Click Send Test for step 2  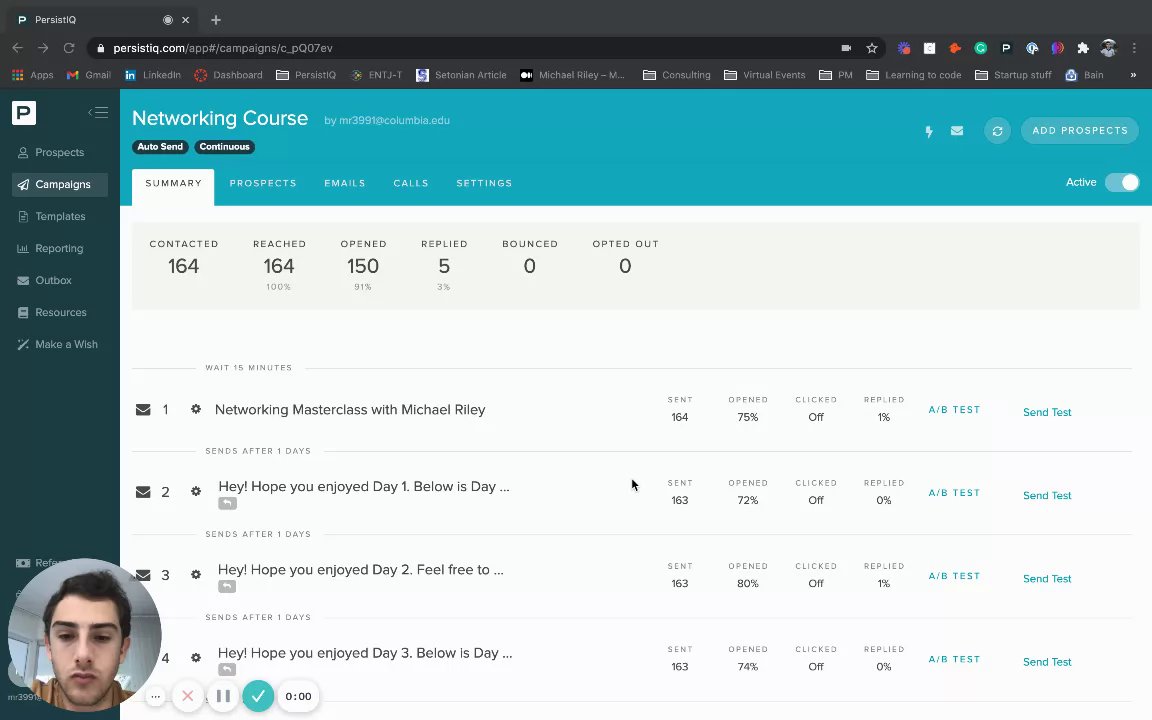(x=1047, y=496)
